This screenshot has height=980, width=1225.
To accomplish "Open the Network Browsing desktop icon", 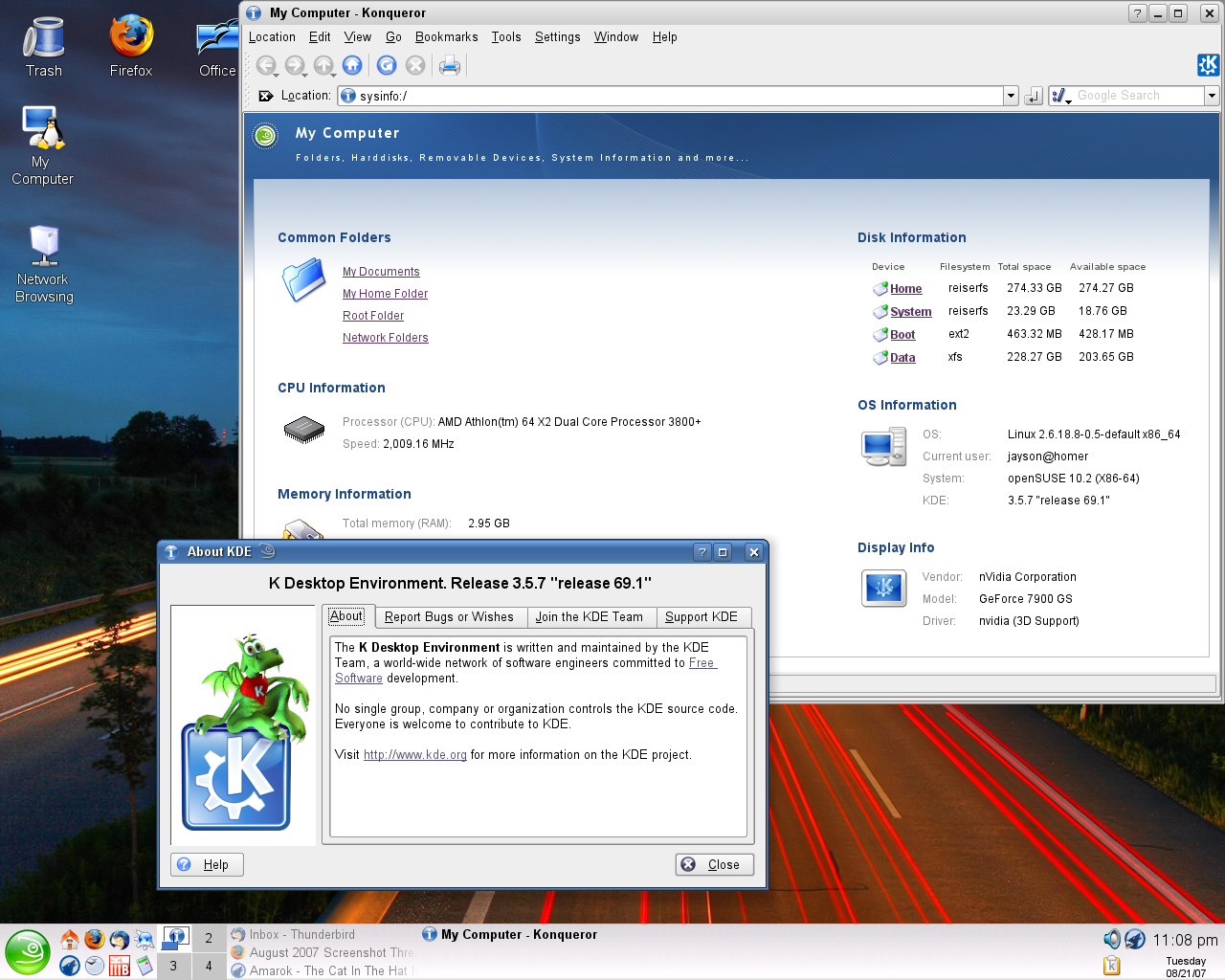I will [x=44, y=265].
